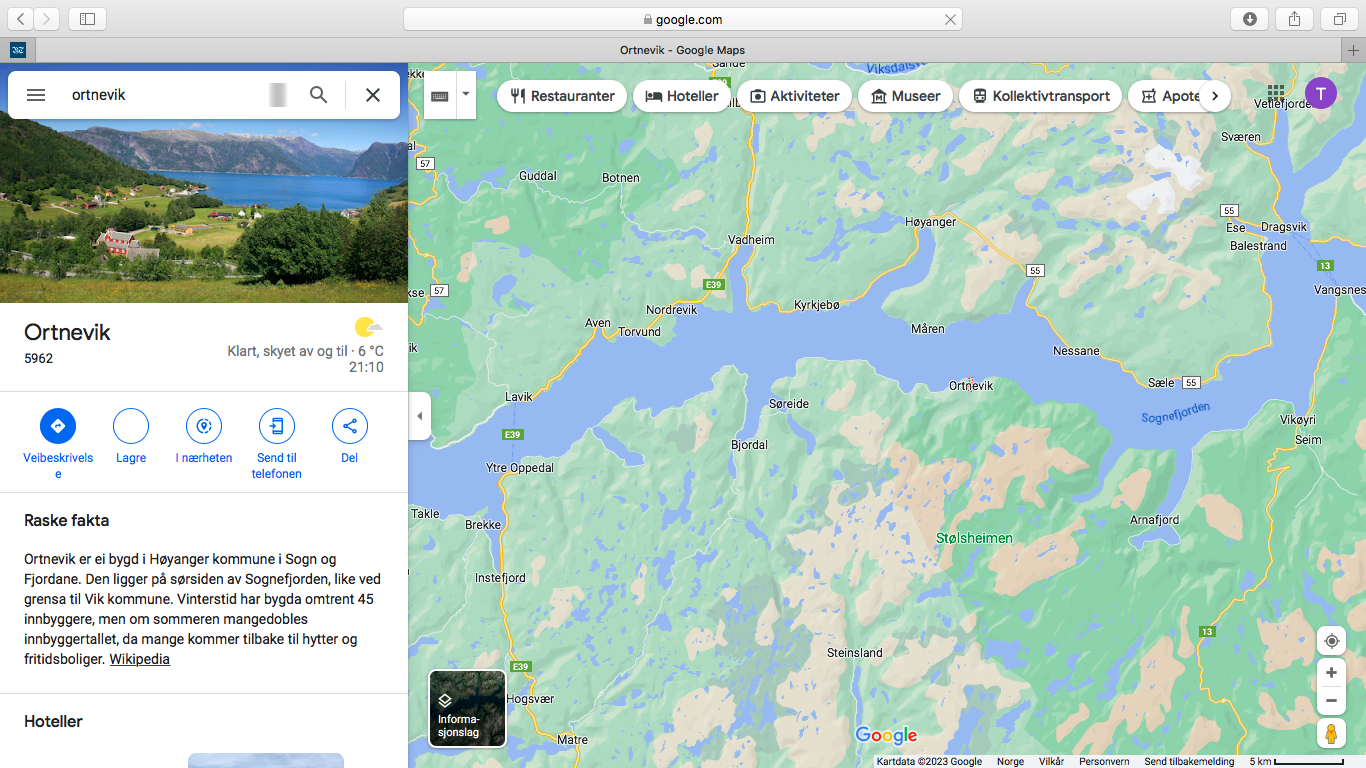Click the Kyrkjebø place label
This screenshot has height=768, width=1366.
tap(817, 304)
